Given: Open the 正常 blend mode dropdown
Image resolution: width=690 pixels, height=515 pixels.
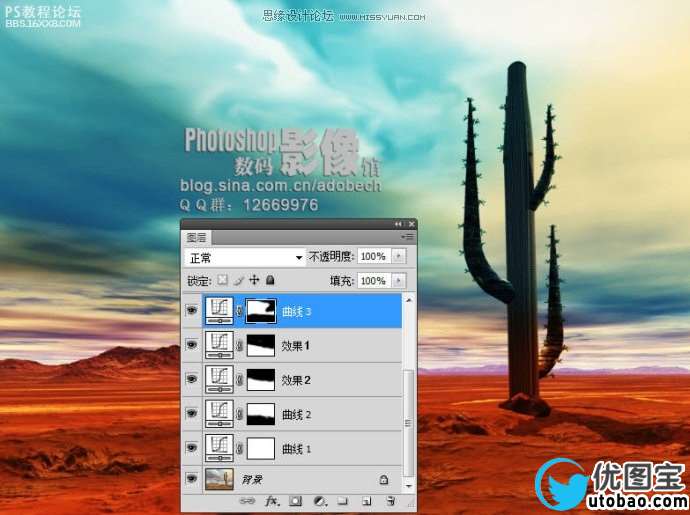Looking at the screenshot, I should (x=245, y=258).
